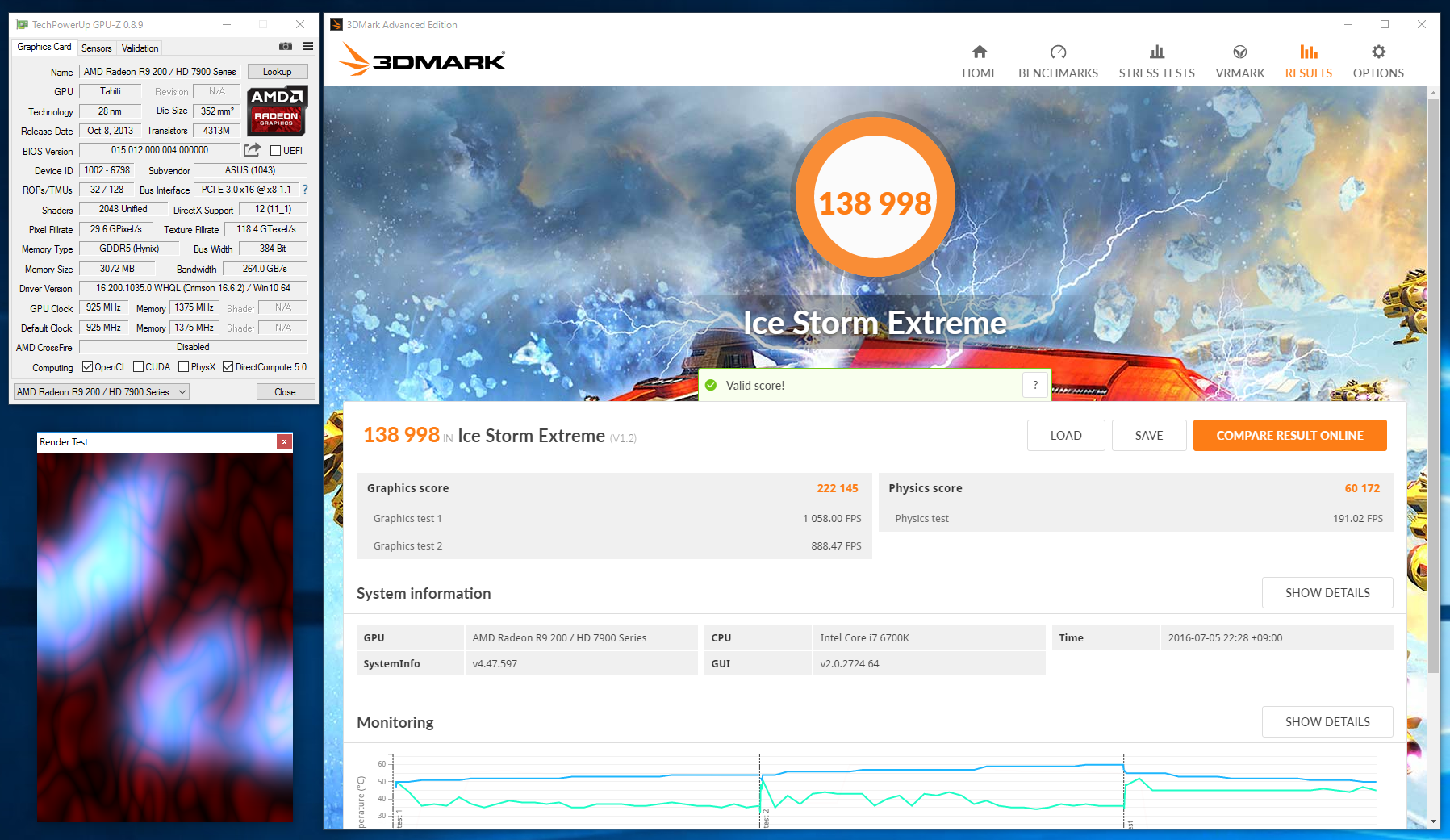1450x840 pixels.
Task: Open the Options gear in 3DMark
Action: pos(1378,62)
